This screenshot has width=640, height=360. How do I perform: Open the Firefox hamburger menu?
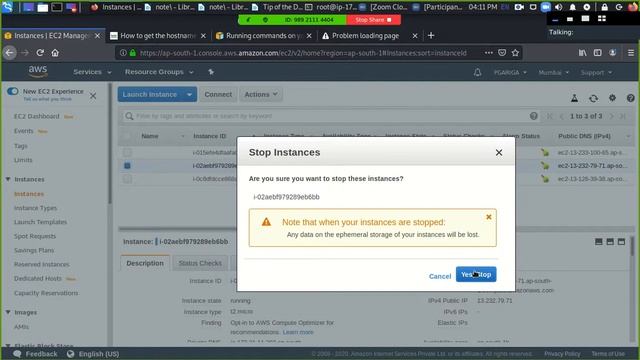[631, 53]
